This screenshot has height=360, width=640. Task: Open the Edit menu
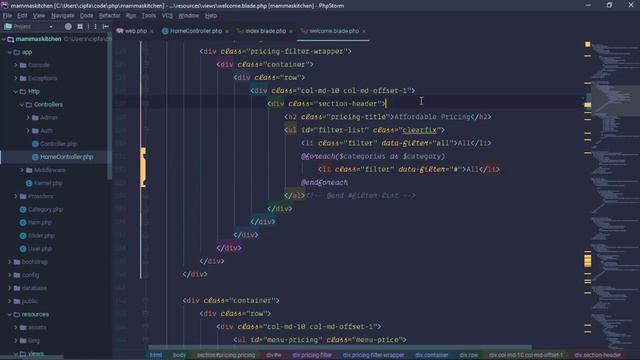(22, 16)
